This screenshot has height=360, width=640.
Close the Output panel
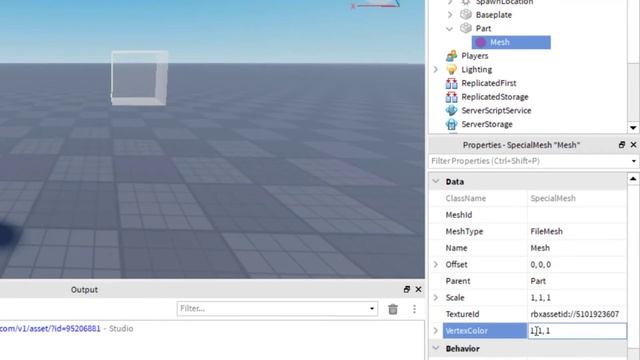pos(418,289)
